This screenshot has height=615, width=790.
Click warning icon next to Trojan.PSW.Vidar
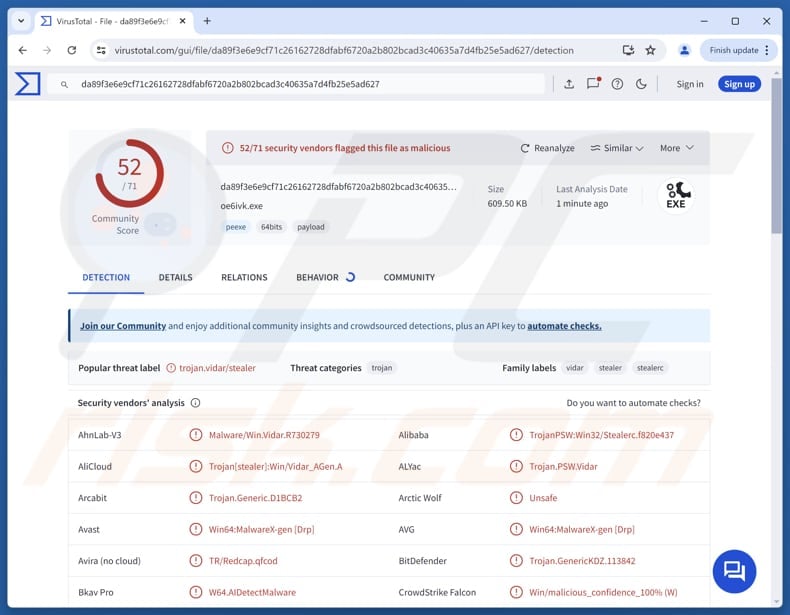coord(516,466)
